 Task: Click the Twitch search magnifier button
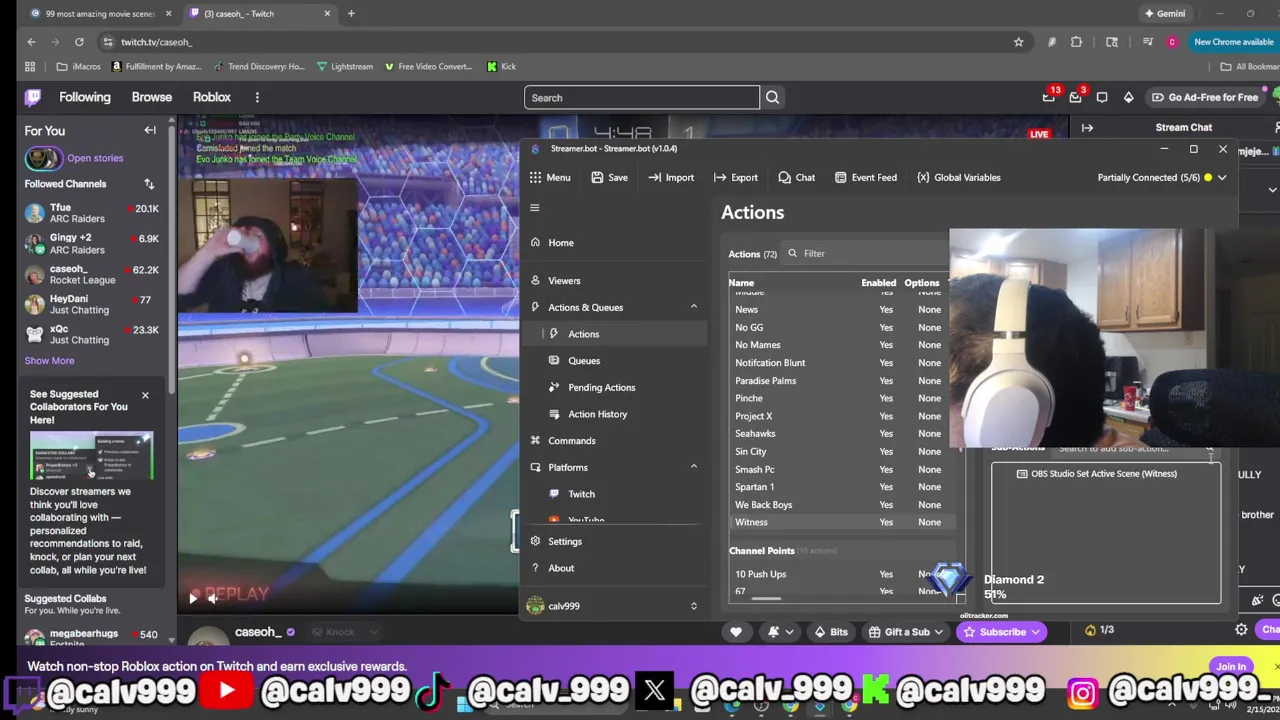click(772, 98)
